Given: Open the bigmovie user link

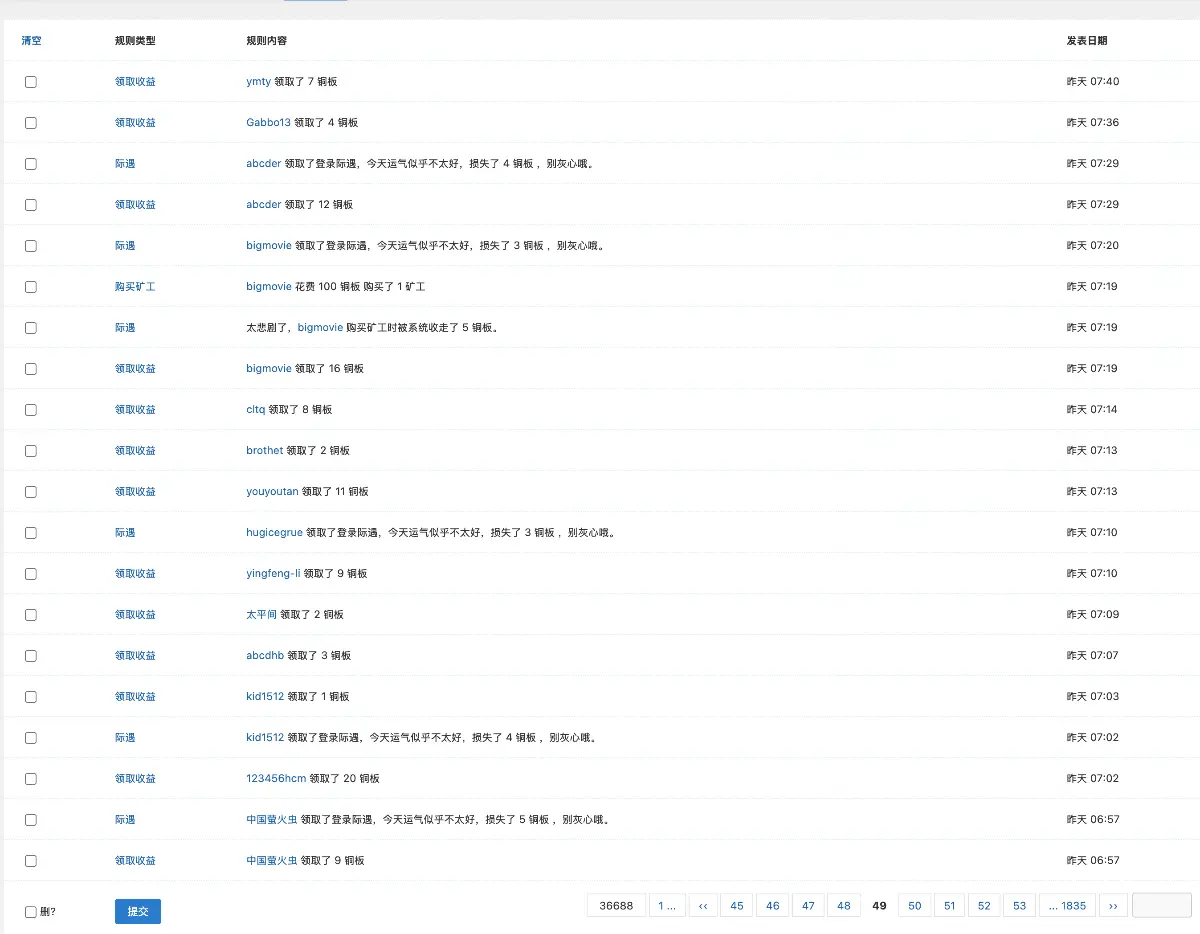Looking at the screenshot, I should 269,245.
